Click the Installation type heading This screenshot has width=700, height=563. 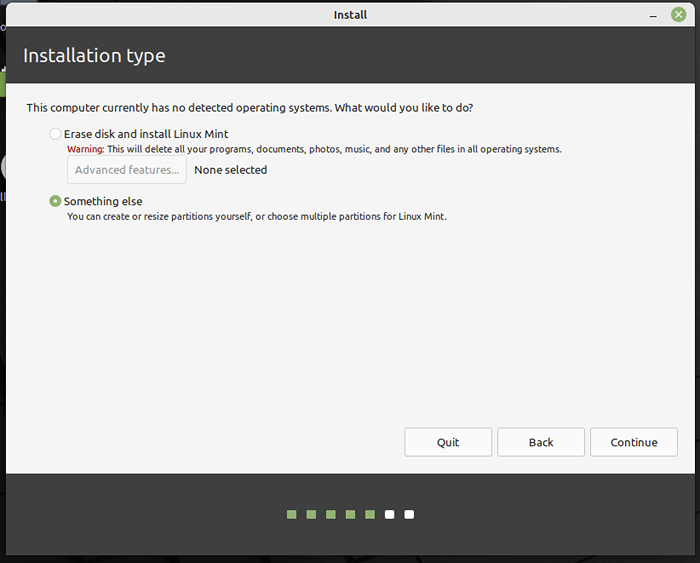coord(94,56)
